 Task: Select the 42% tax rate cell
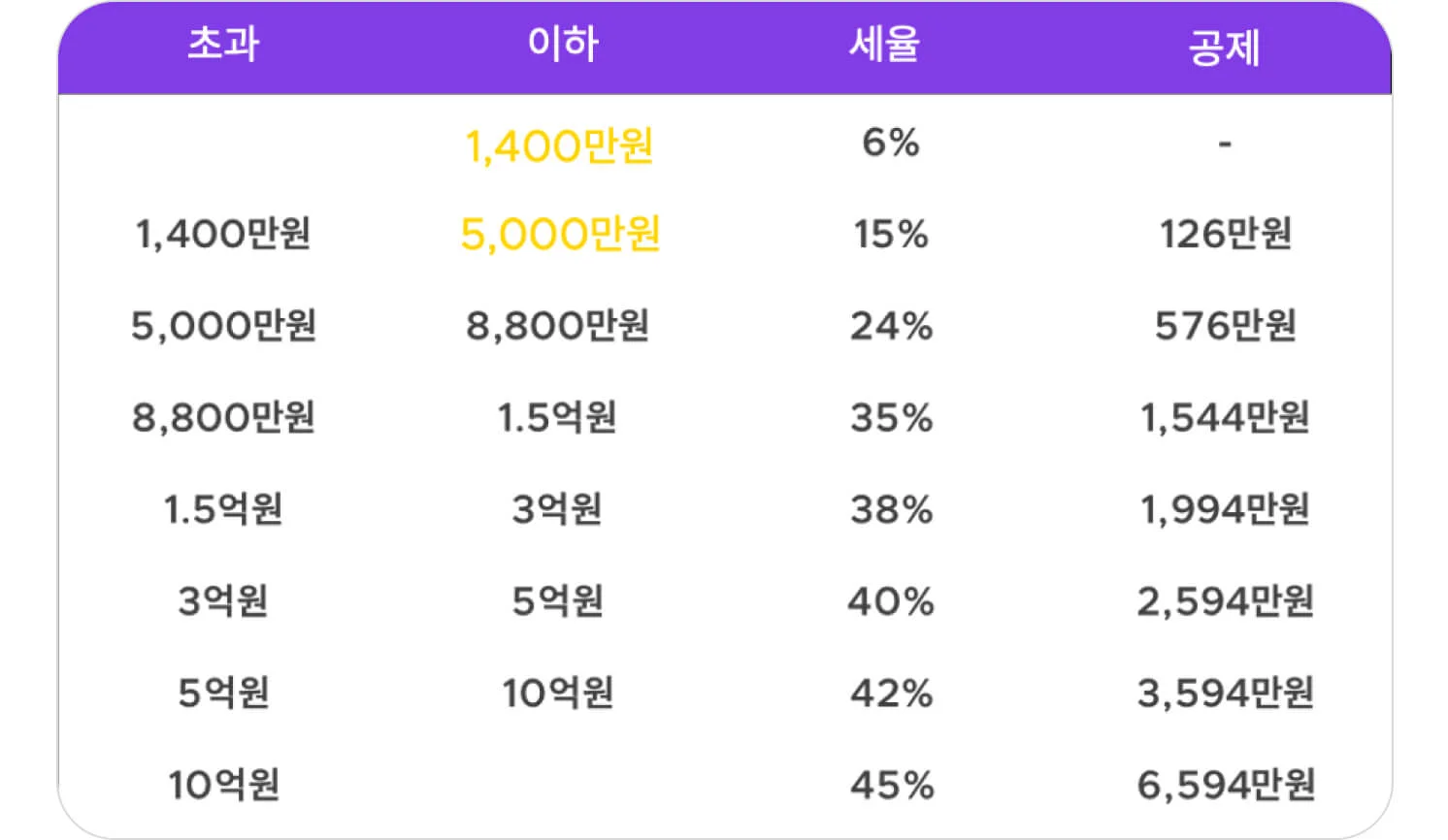tap(892, 694)
